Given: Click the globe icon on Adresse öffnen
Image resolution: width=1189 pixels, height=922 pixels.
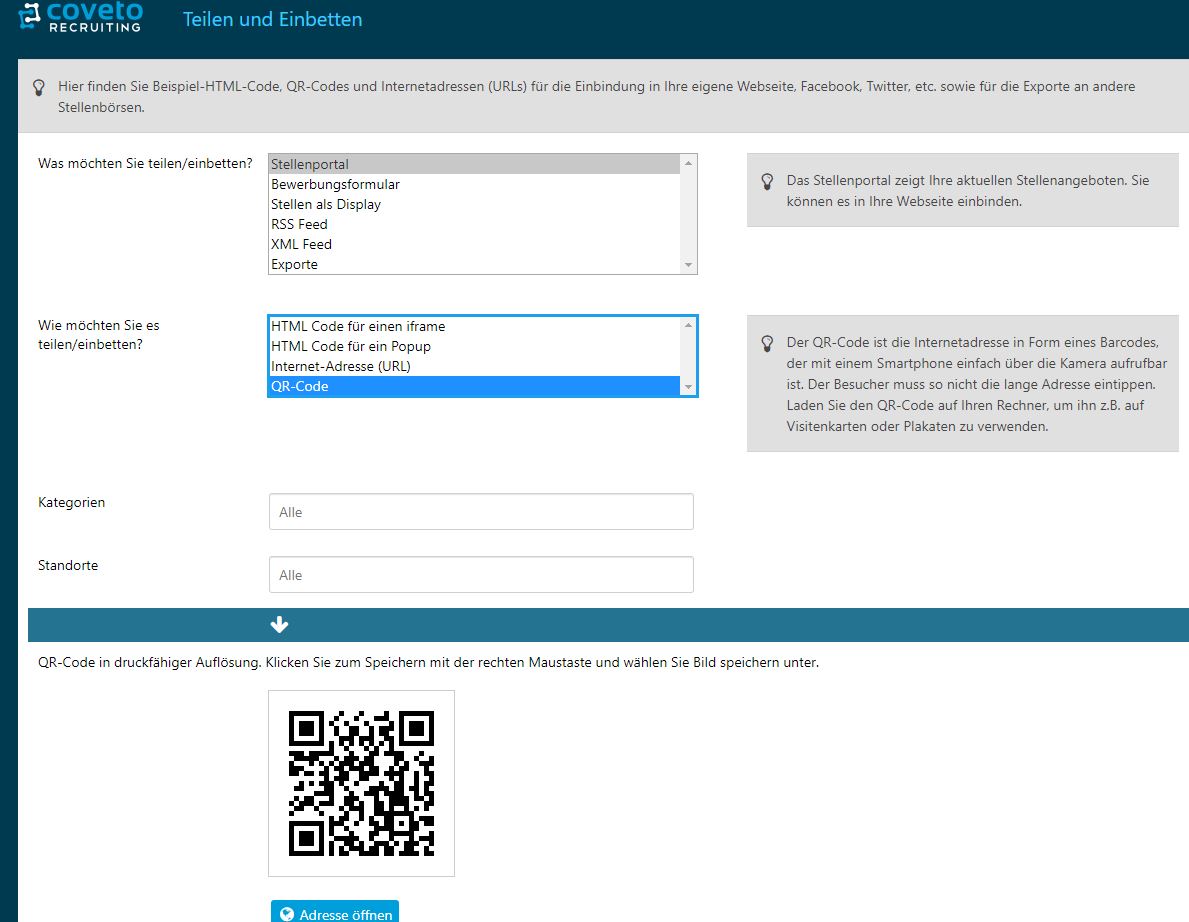Looking at the screenshot, I should tap(287, 914).
